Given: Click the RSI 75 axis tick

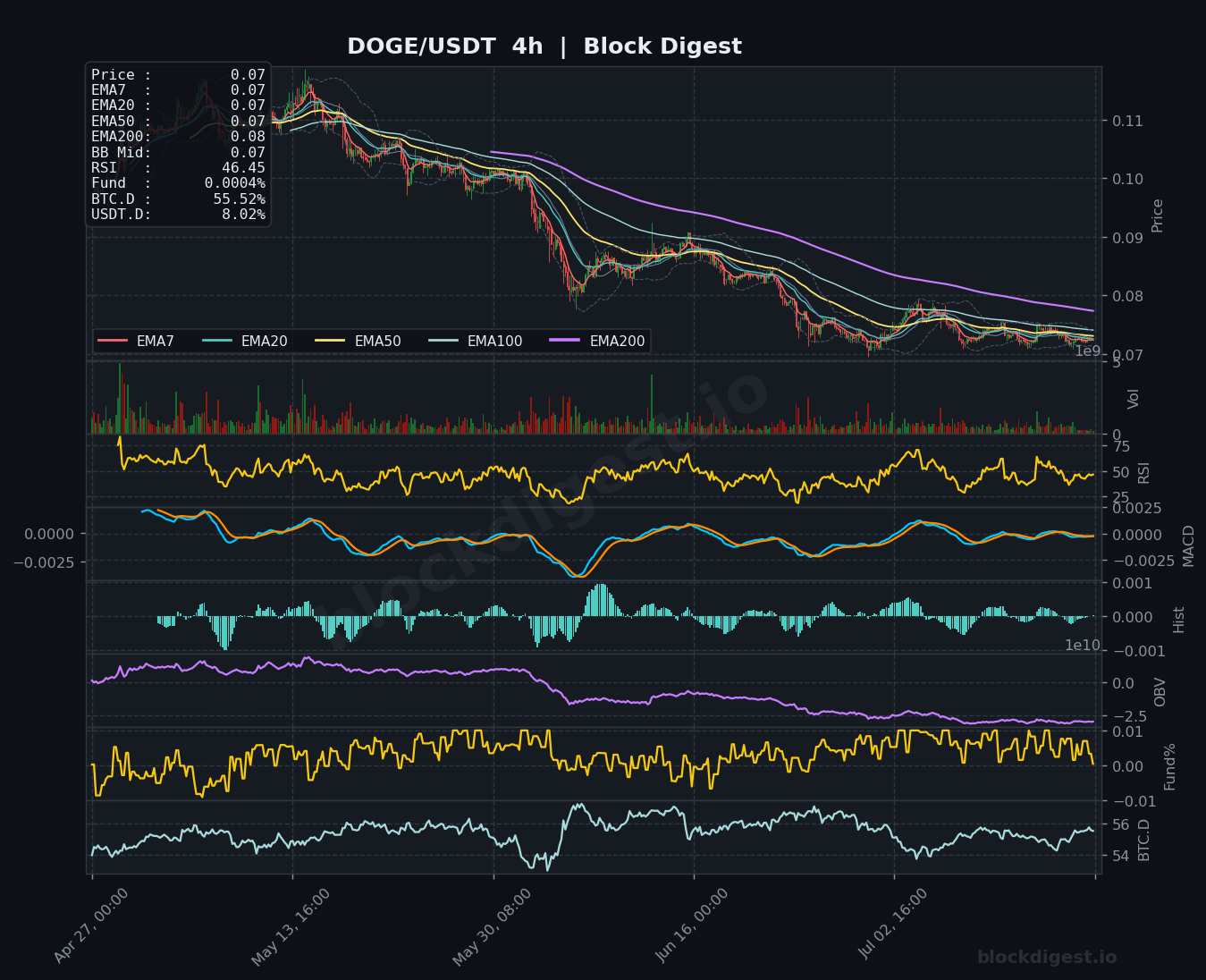Looking at the screenshot, I should pos(1120,447).
